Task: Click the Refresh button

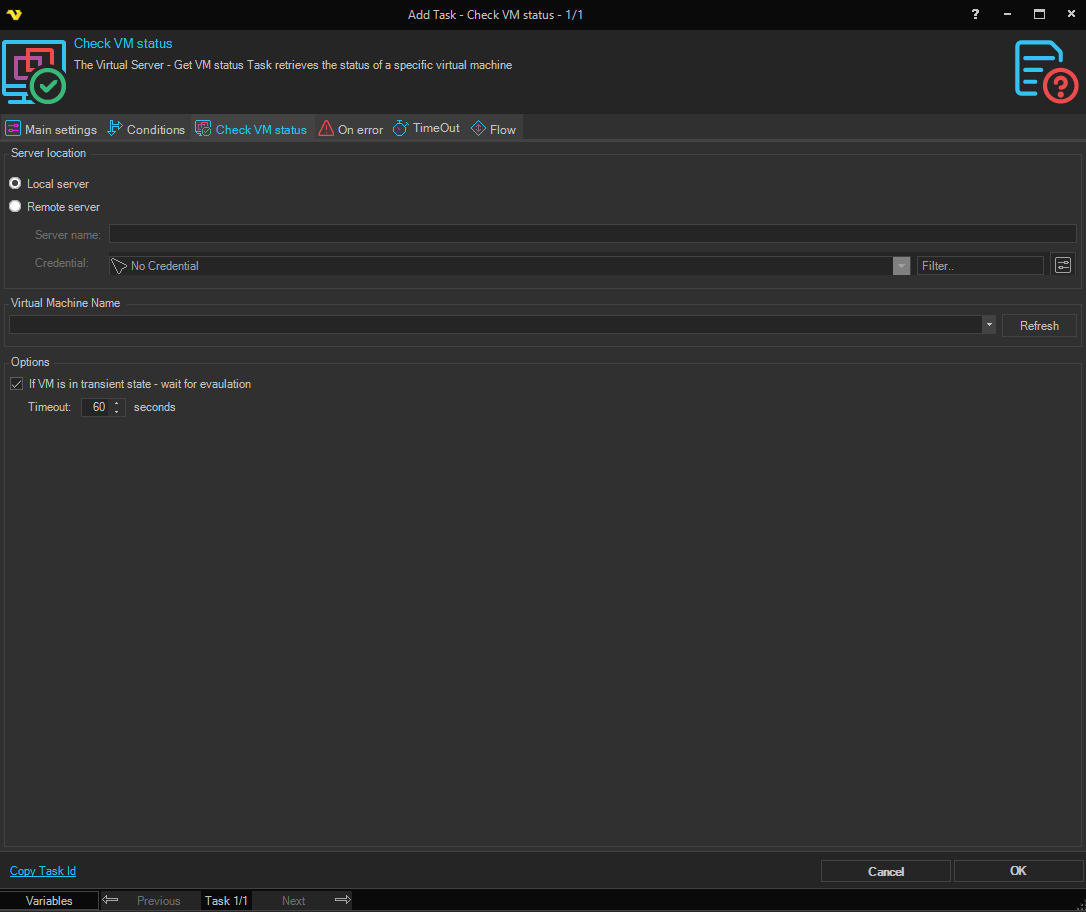Action: point(1039,325)
